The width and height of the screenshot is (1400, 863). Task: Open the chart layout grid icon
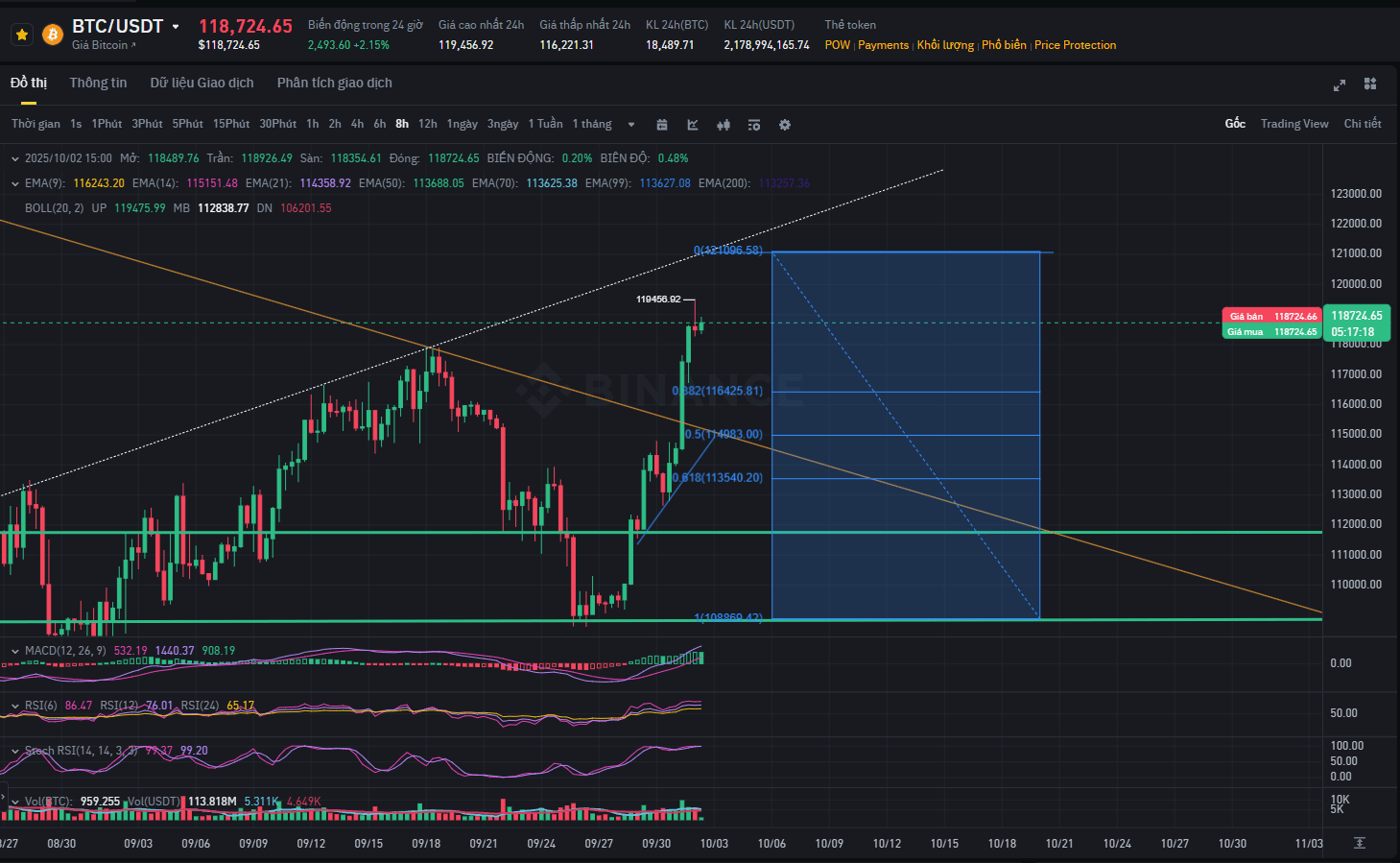click(x=1370, y=84)
